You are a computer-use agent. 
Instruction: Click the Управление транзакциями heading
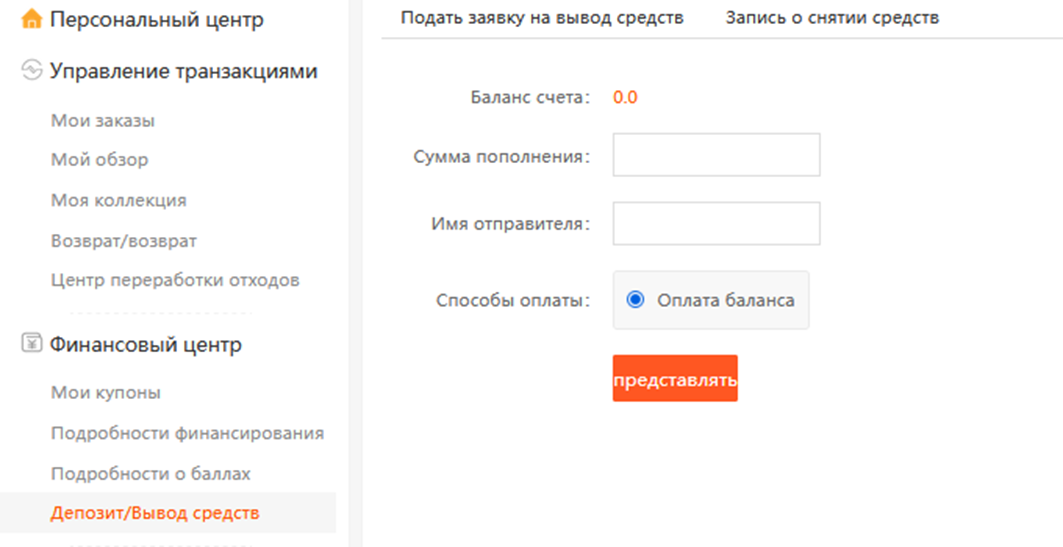coord(184,71)
